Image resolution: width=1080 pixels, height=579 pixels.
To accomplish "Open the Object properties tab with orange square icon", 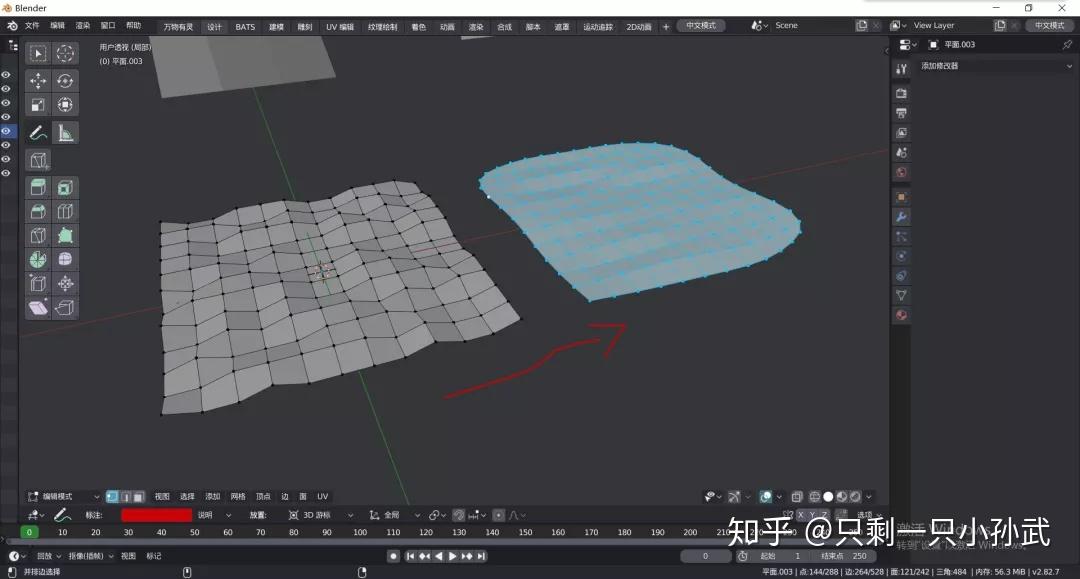I will pyautogui.click(x=901, y=197).
